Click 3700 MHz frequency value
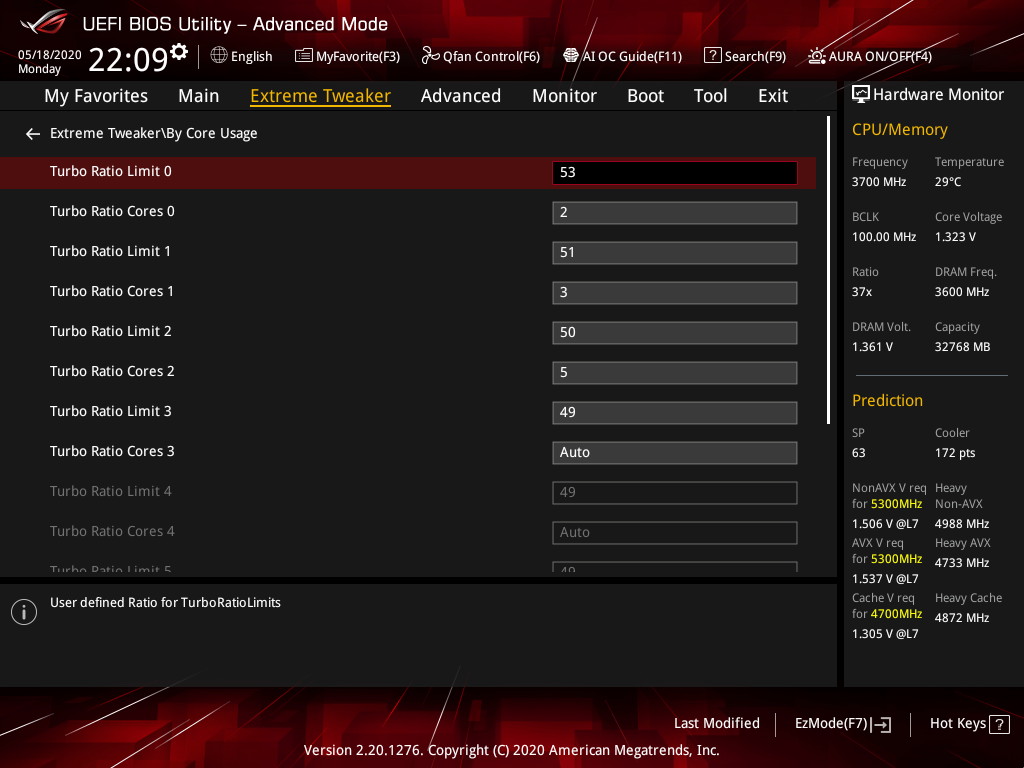The image size is (1024, 768). (x=878, y=182)
